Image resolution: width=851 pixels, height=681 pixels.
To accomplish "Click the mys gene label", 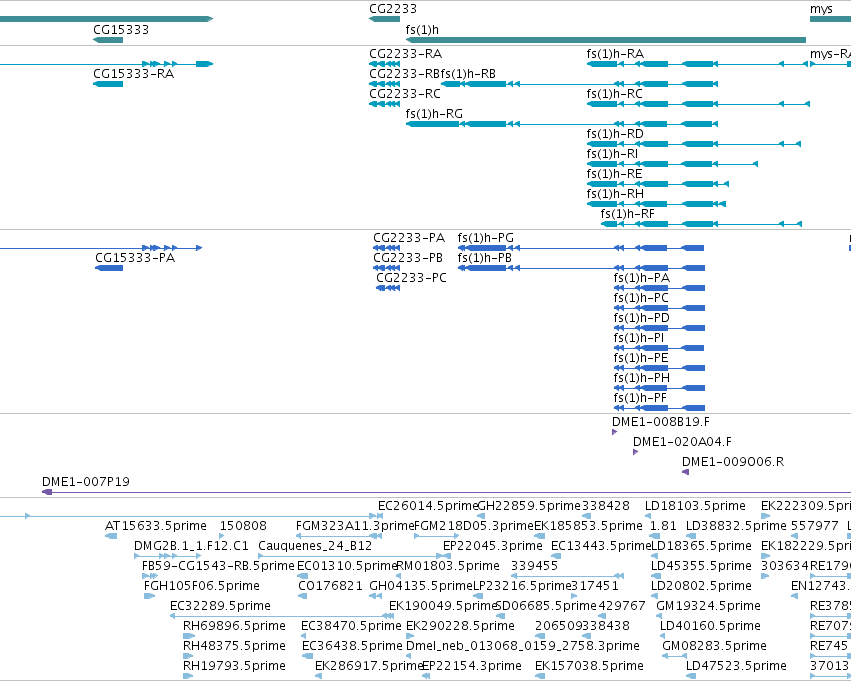I will tap(821, 9).
